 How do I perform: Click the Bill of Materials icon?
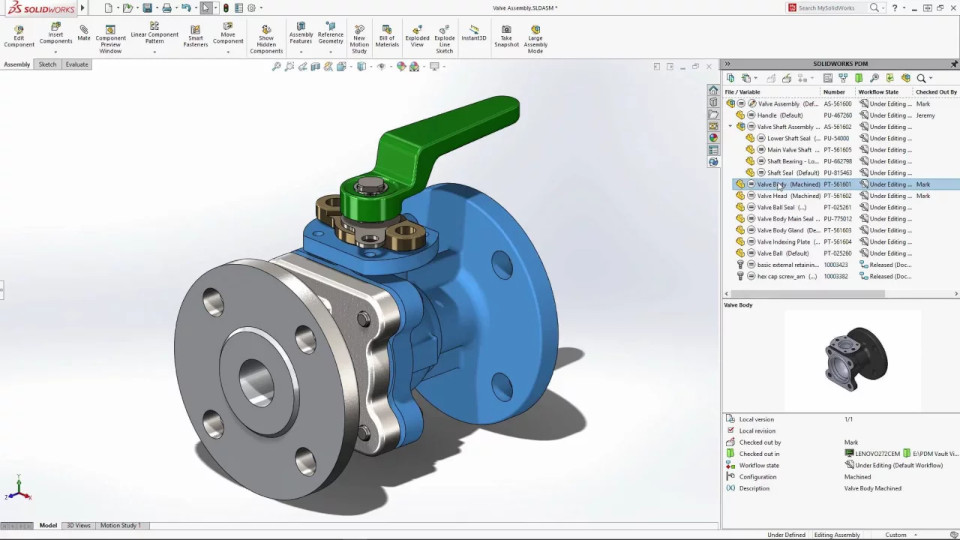[x=387, y=36]
